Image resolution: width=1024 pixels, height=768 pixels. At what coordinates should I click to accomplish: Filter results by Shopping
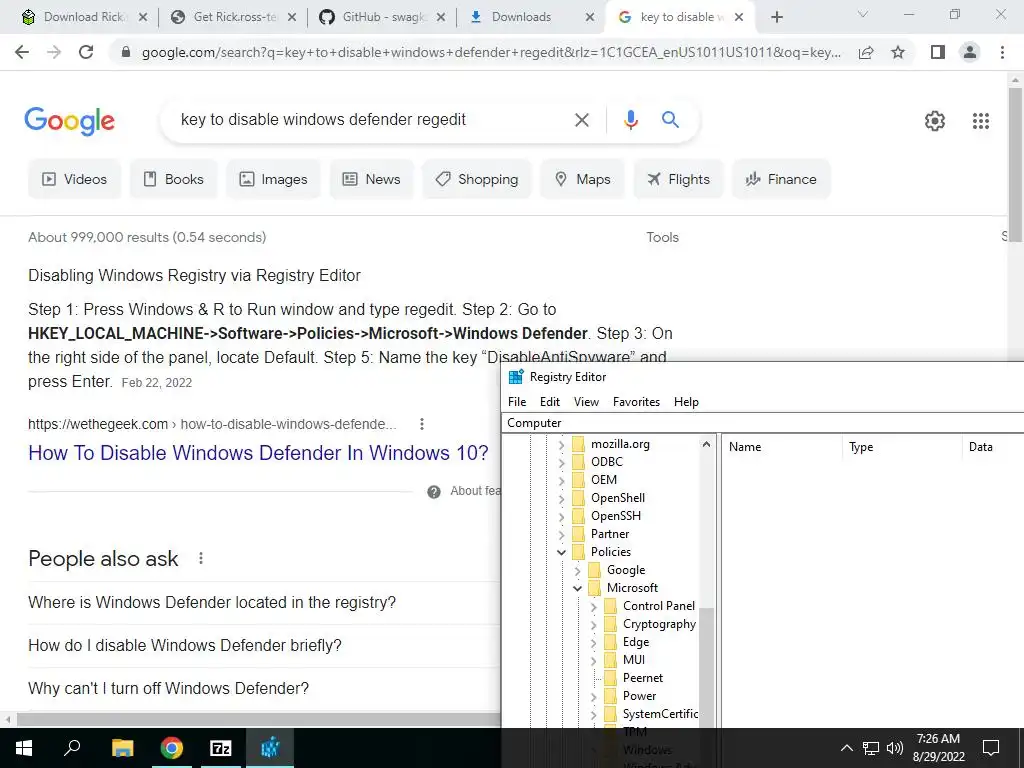(477, 179)
